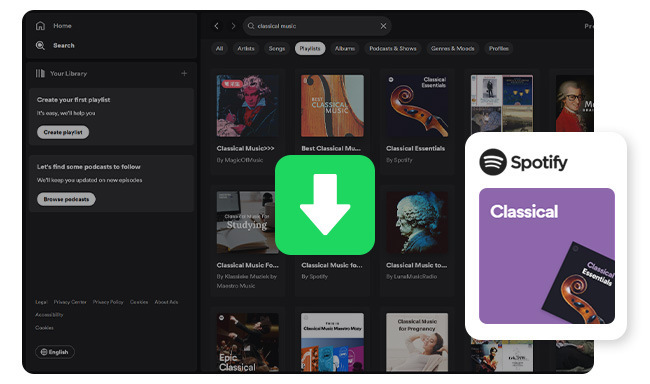Go forward with the right arrow
650x384 pixels.
pos(233,26)
